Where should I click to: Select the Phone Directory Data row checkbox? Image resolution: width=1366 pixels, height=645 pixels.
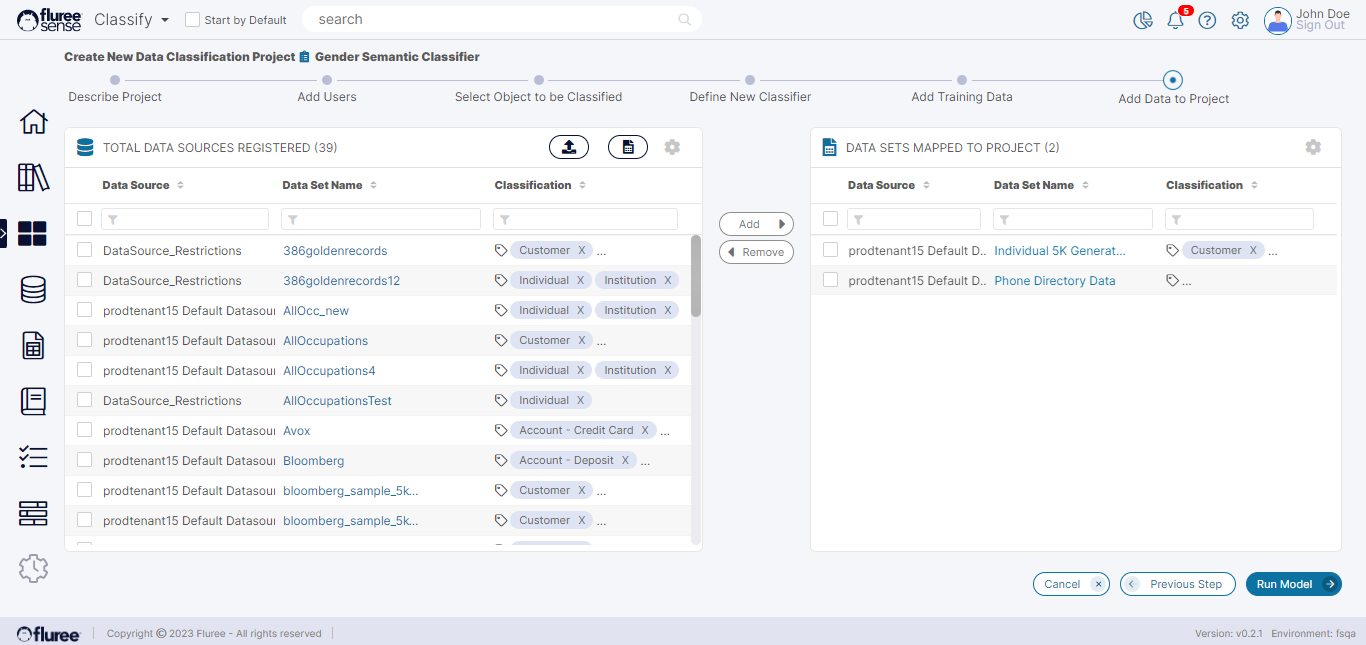pyautogui.click(x=830, y=280)
